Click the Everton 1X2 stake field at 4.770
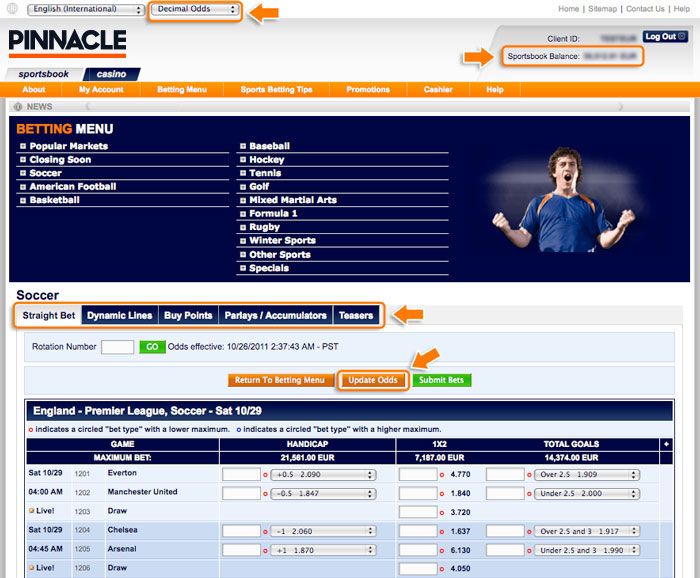 pyautogui.click(x=418, y=474)
